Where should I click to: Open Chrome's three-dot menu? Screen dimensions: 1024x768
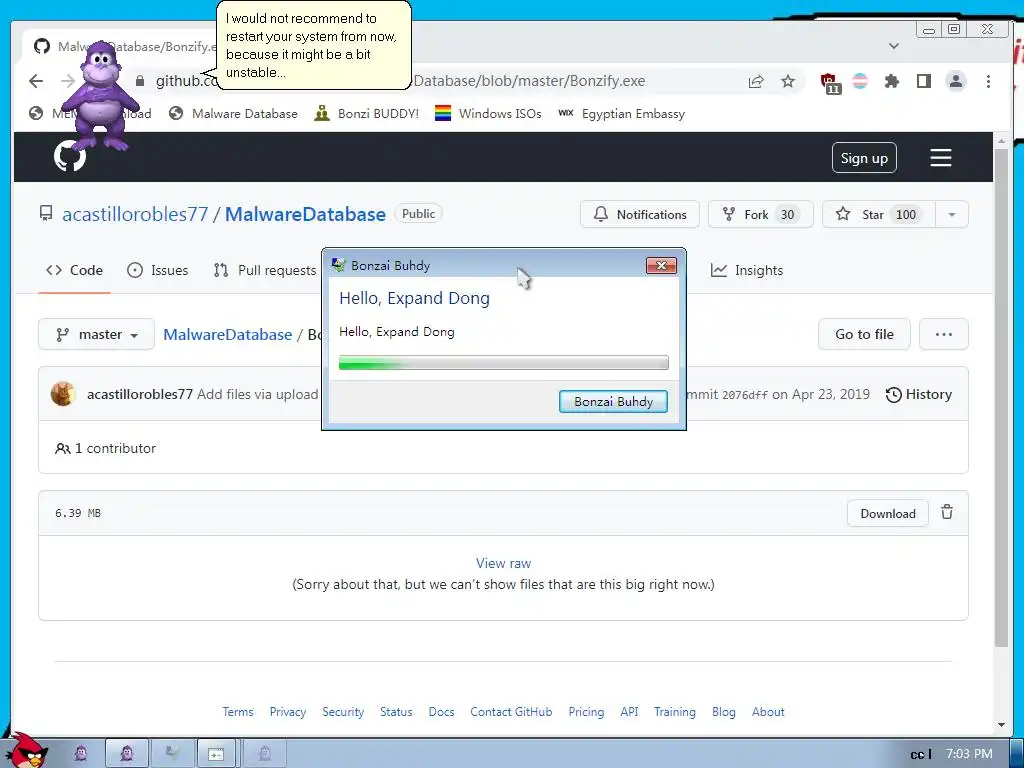[x=988, y=81]
